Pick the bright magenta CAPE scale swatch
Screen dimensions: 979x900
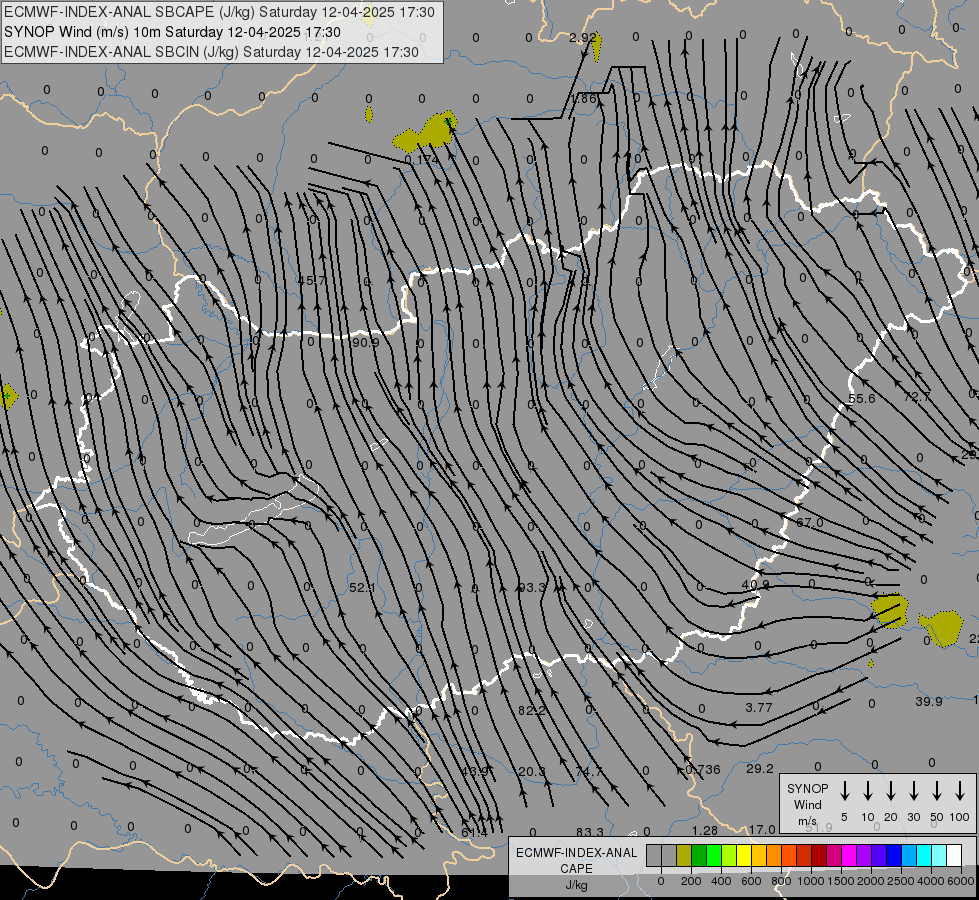pyautogui.click(x=849, y=856)
